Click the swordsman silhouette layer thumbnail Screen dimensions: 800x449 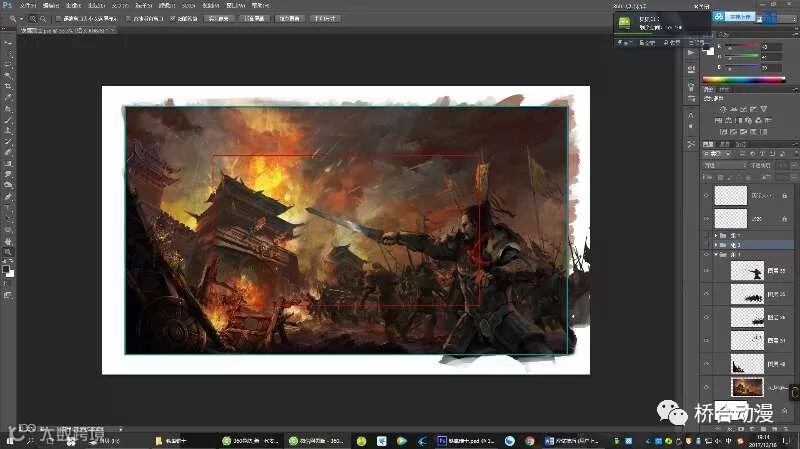point(747,270)
